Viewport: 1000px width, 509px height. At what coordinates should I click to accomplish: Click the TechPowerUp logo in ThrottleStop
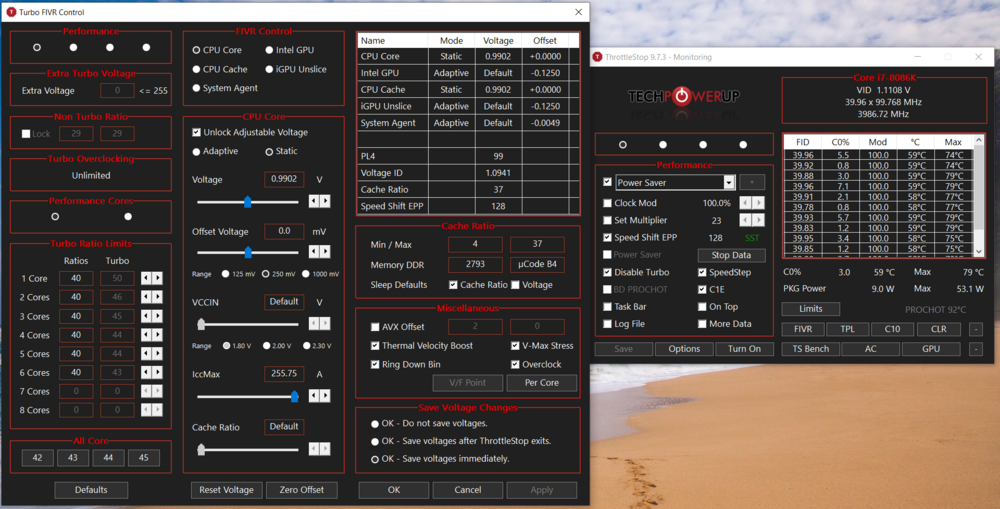click(x=683, y=96)
